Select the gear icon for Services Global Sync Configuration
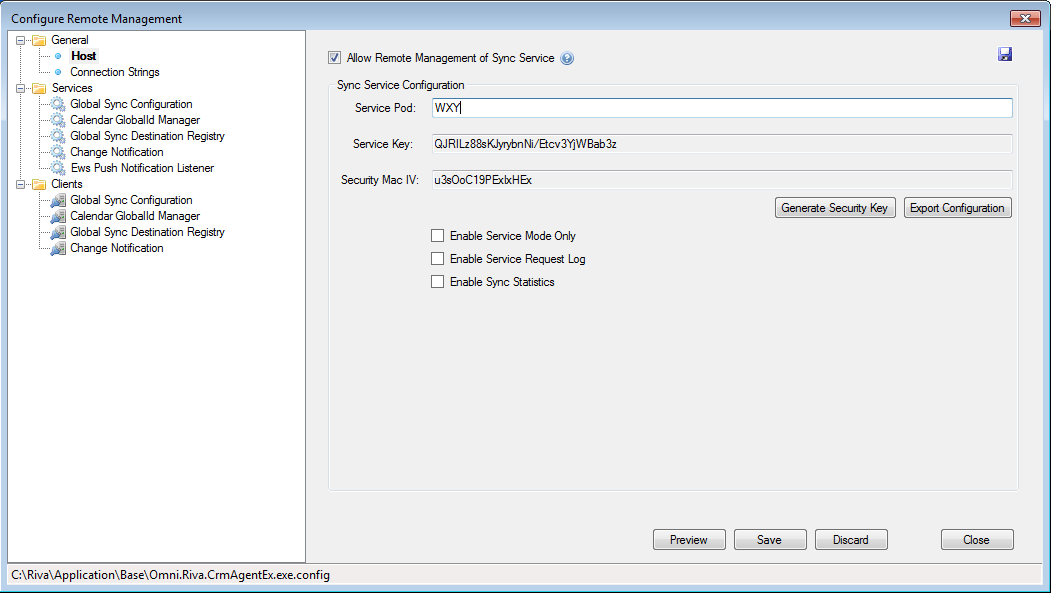1051x593 pixels. [58, 104]
